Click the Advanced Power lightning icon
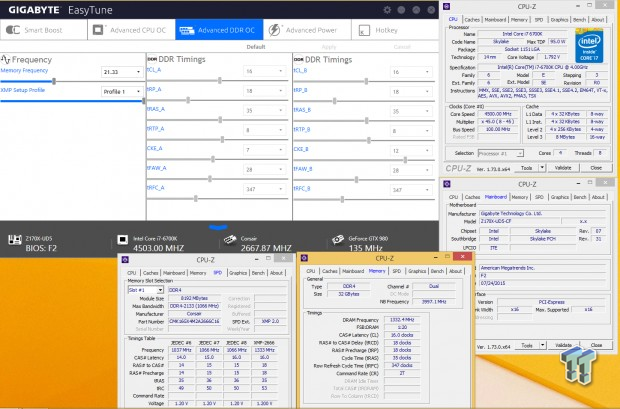Viewport: 620px width, 409px height. click(x=274, y=30)
